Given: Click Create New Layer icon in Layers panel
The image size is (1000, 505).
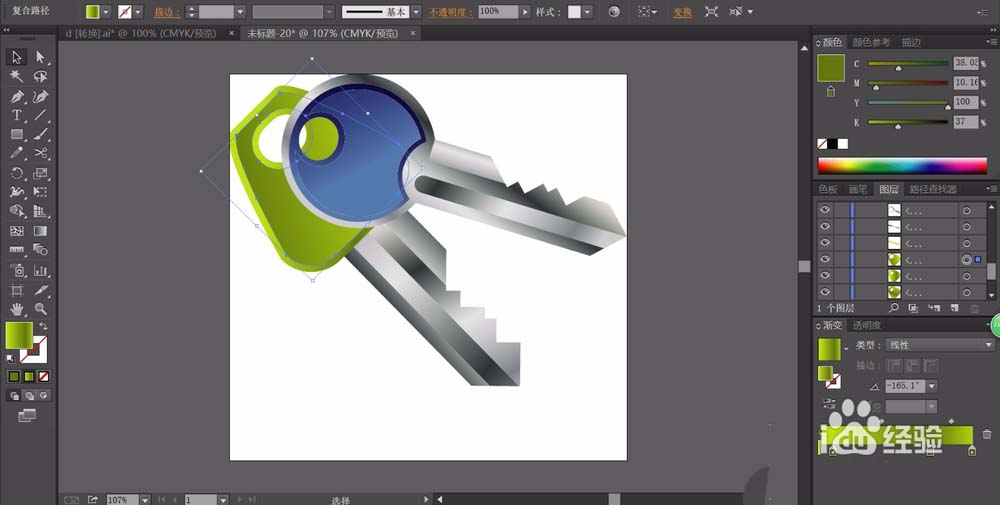Looking at the screenshot, I should (x=955, y=308).
